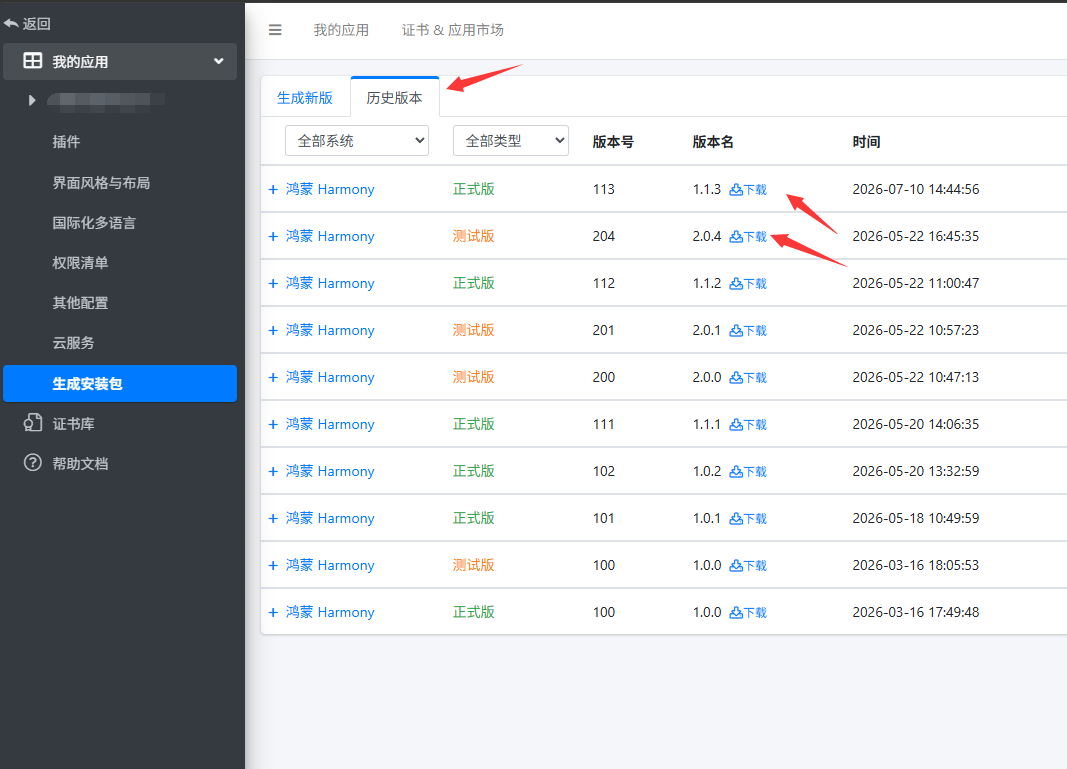Click the back arrow icon 返回
Viewport: 1067px width, 769px height.
click(x=11, y=24)
